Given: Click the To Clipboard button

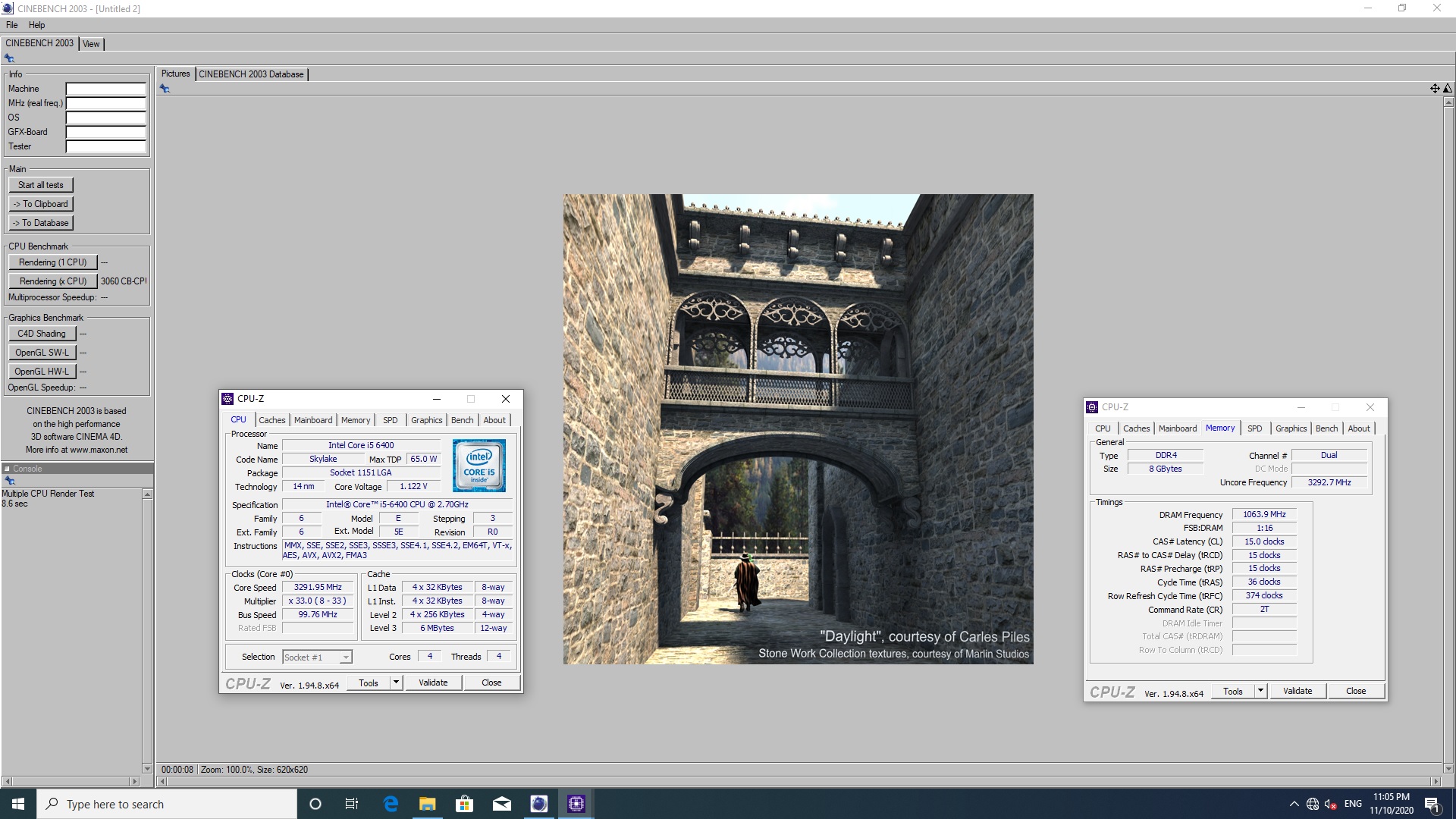Looking at the screenshot, I should coord(41,204).
